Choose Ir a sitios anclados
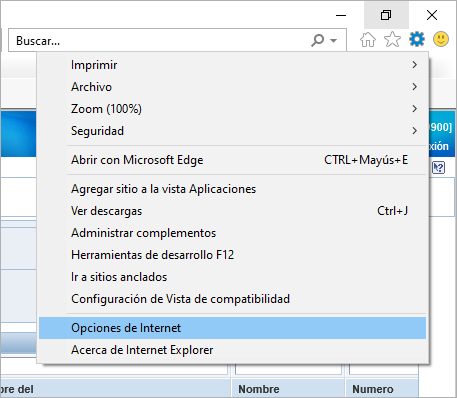Image resolution: width=457 pixels, height=398 pixels. 232,277
